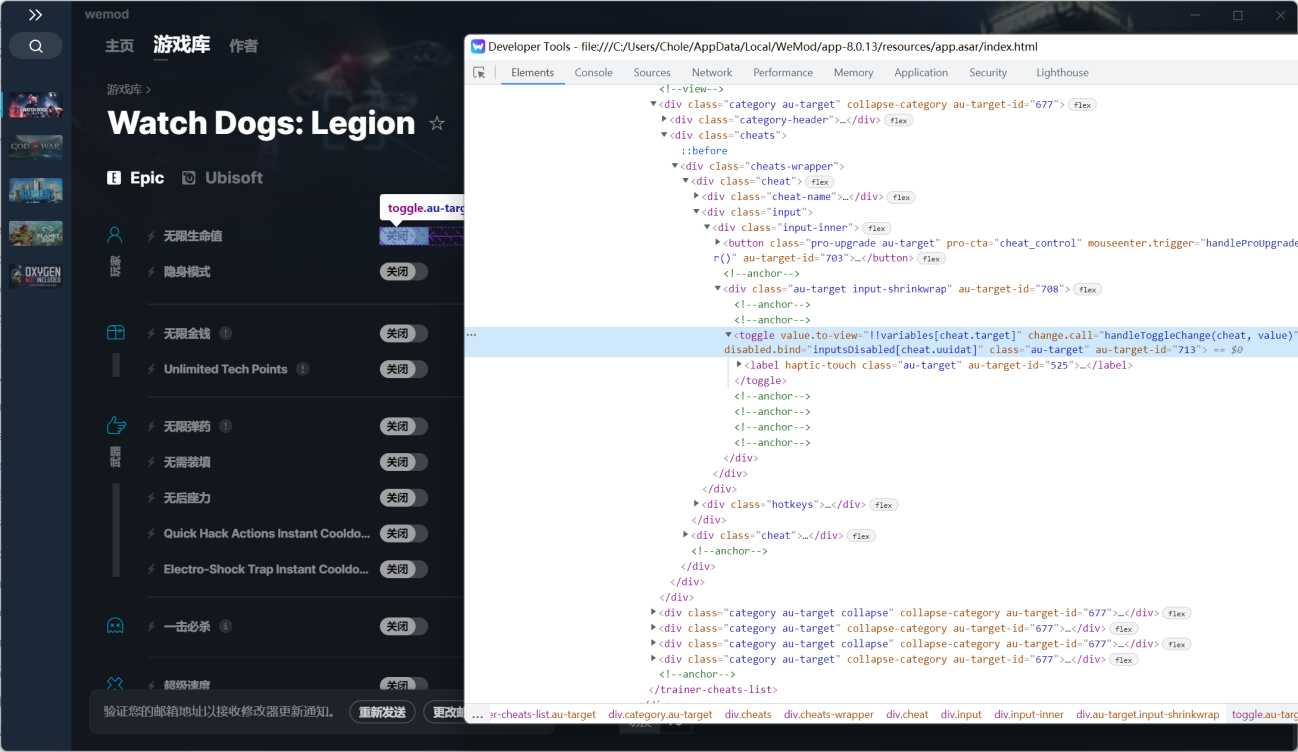The width and height of the screenshot is (1298, 752).
Task: Select div.input-inner in the DevTools breadcrumb
Action: (x=1029, y=715)
